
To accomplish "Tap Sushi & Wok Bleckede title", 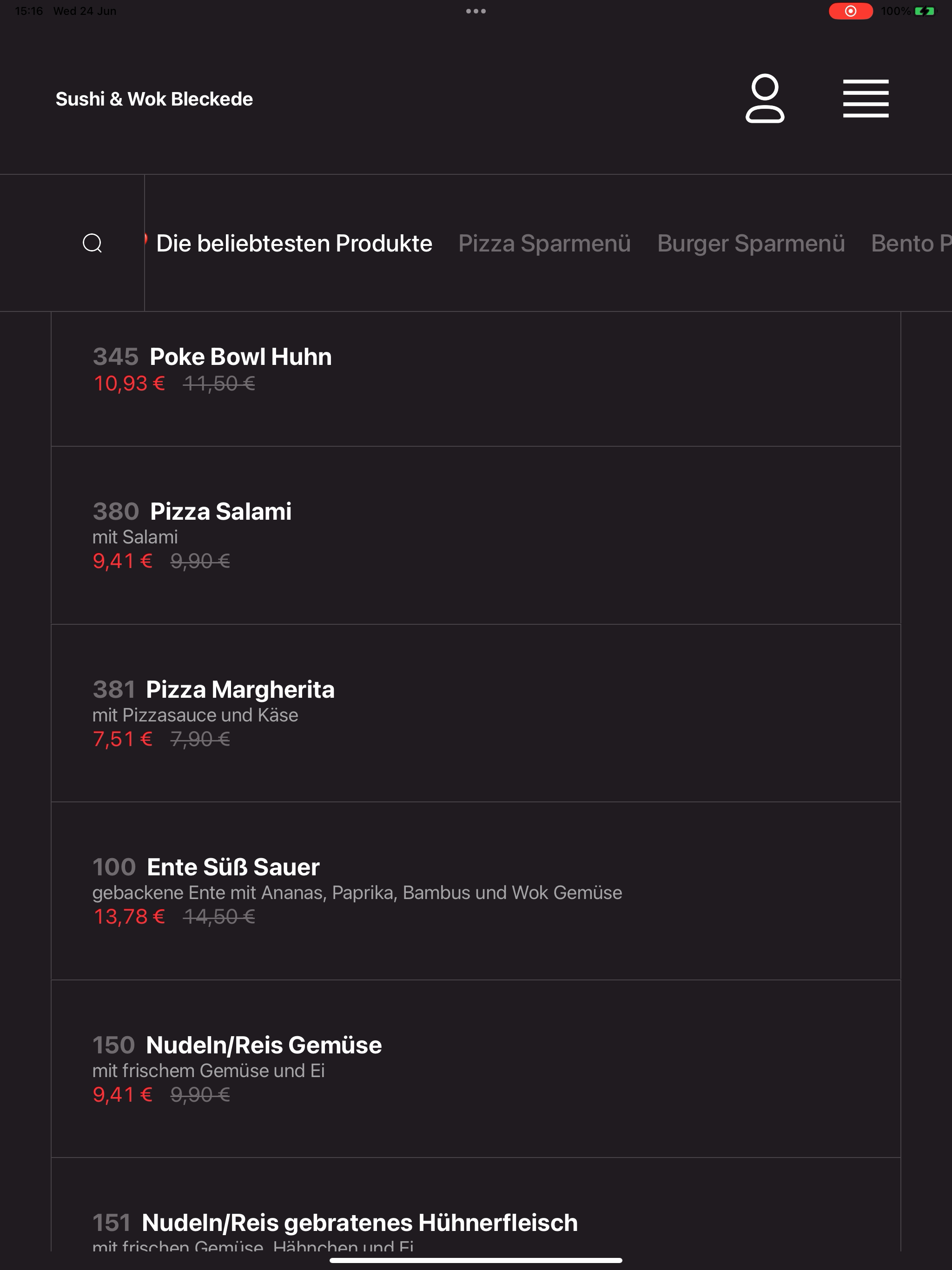I will (x=154, y=99).
